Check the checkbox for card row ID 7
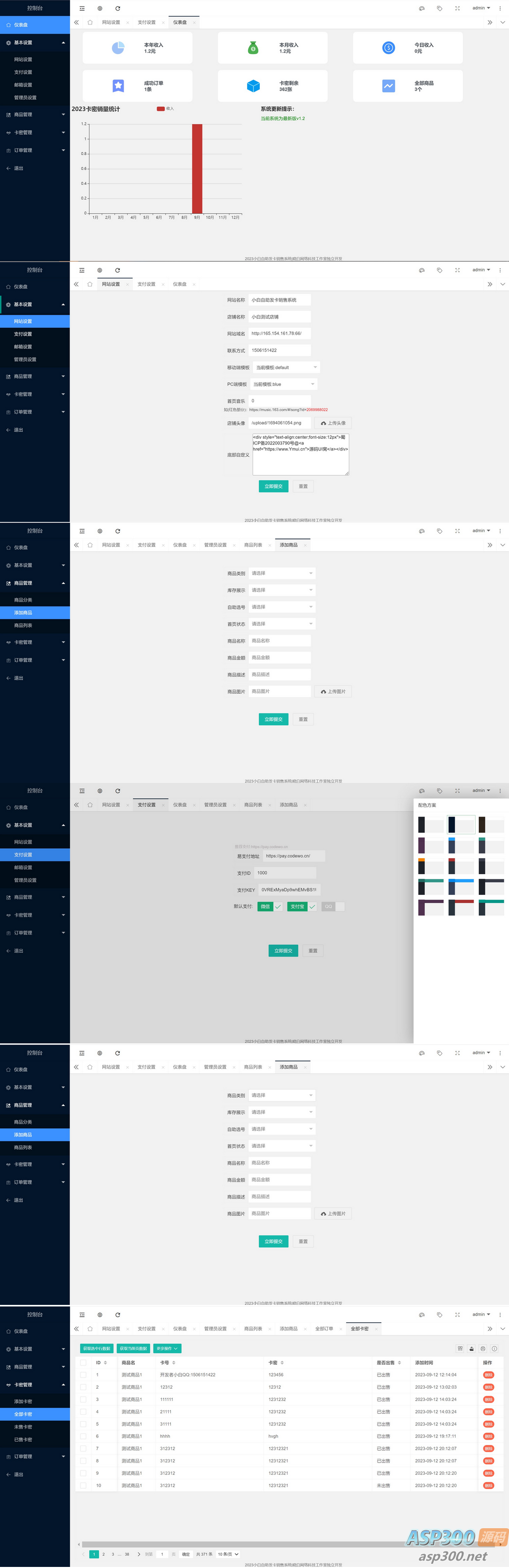509x1568 pixels. coord(83,1448)
